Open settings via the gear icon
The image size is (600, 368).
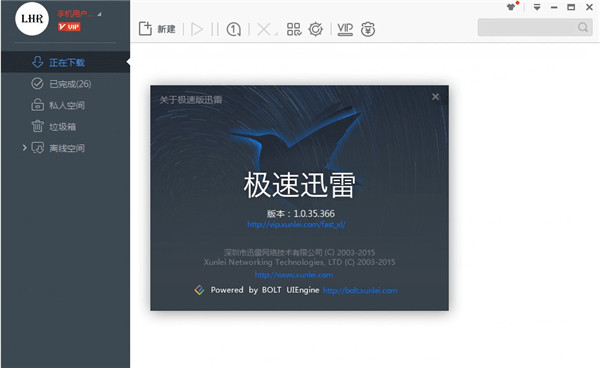pos(316,29)
